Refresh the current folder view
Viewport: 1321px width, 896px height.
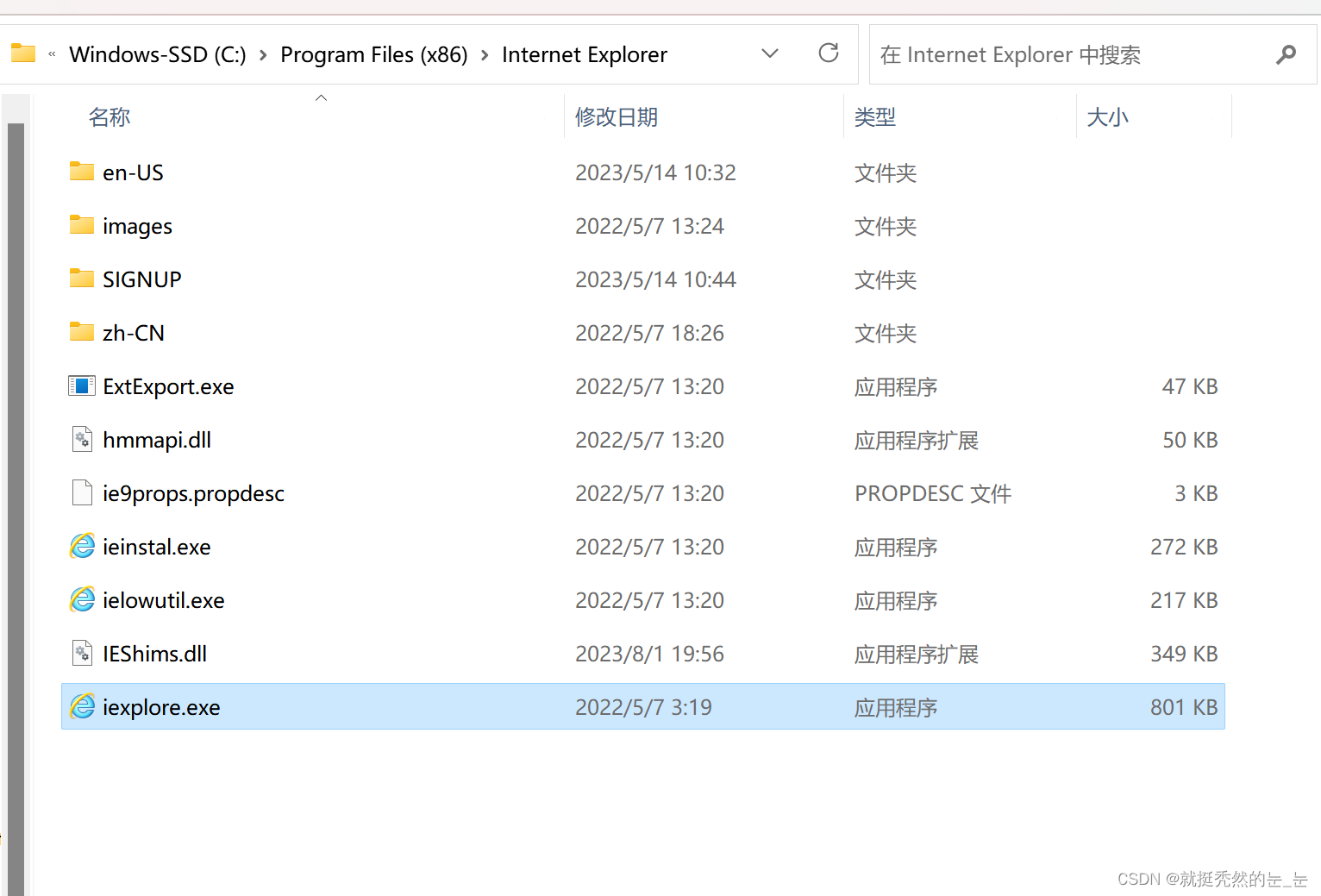829,53
